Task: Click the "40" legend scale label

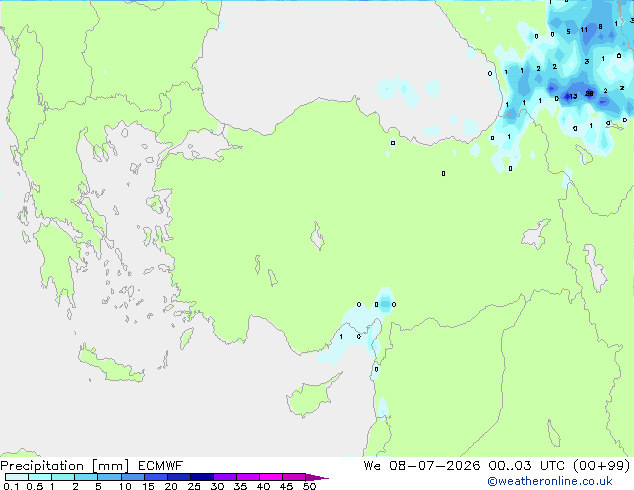Action: click(263, 486)
